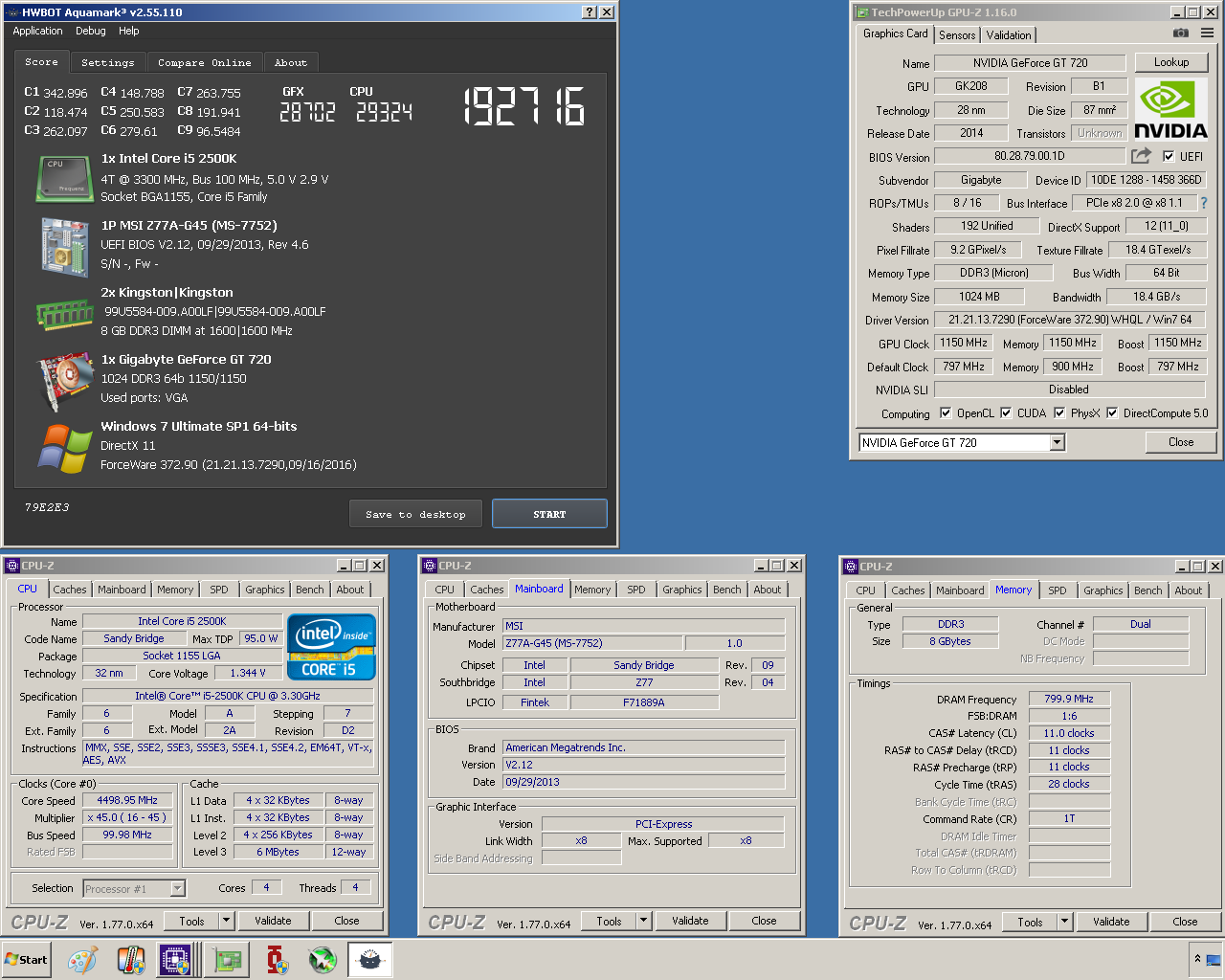The width and height of the screenshot is (1225, 980).
Task: Open the Validation tab in GPU-Z
Action: [1009, 34]
